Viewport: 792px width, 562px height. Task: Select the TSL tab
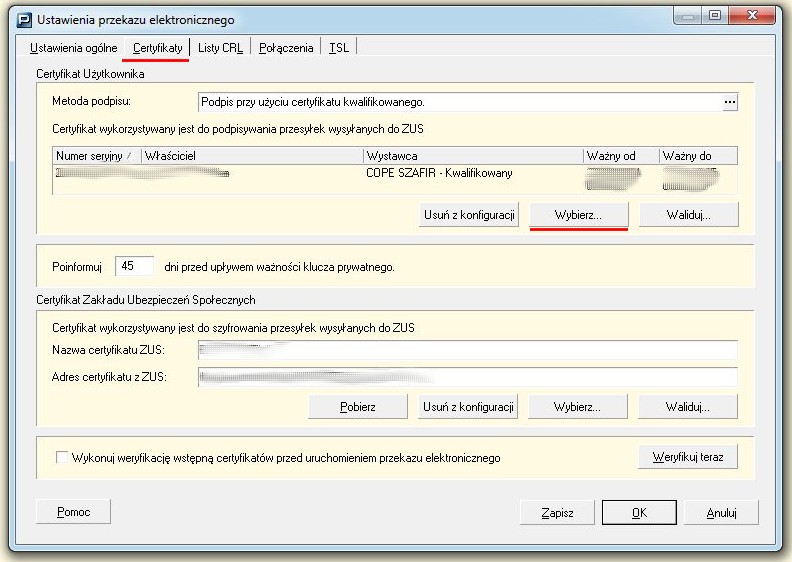pyautogui.click(x=339, y=48)
